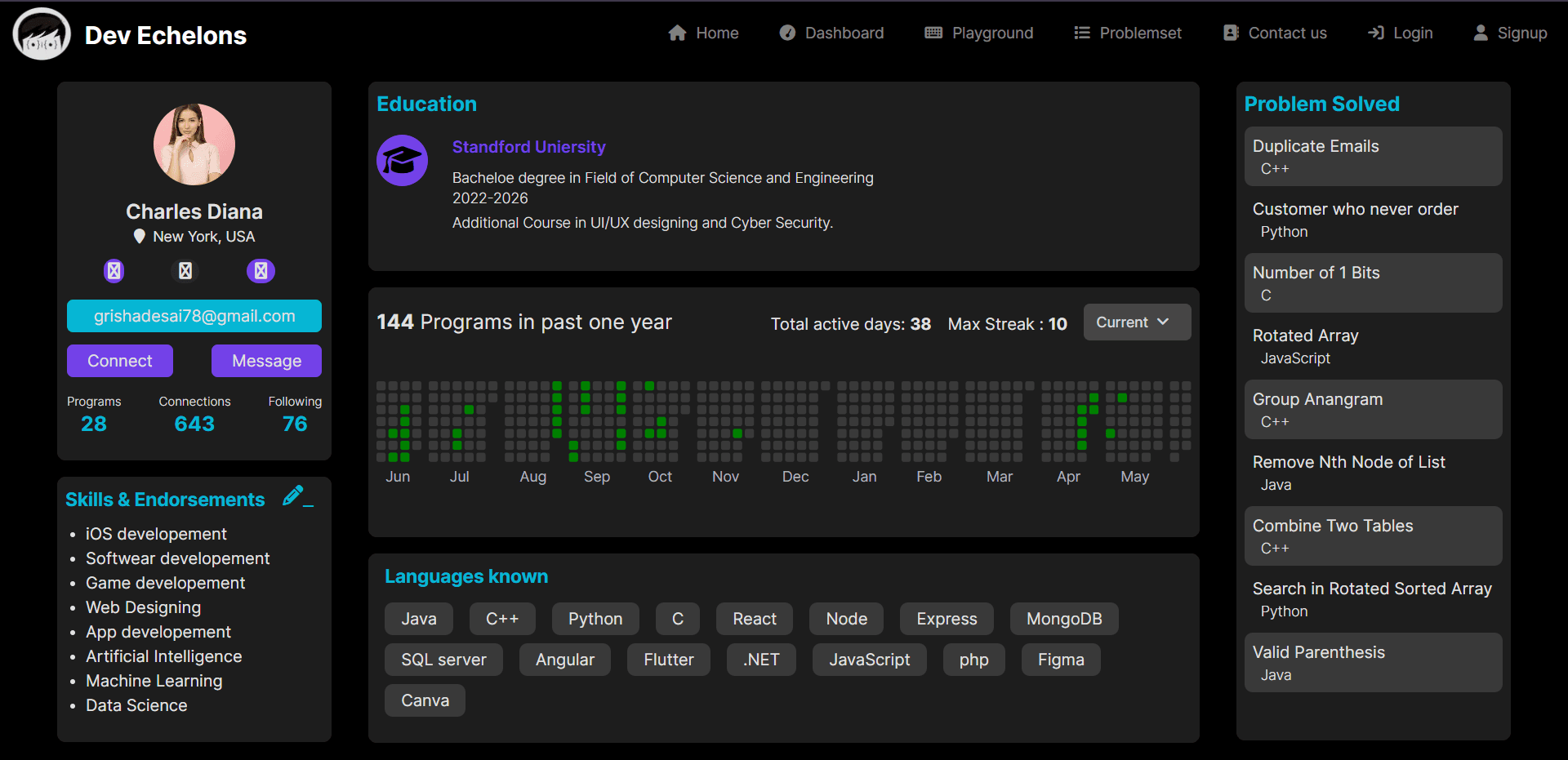
Task: Go to the Home menu item
Action: (703, 33)
